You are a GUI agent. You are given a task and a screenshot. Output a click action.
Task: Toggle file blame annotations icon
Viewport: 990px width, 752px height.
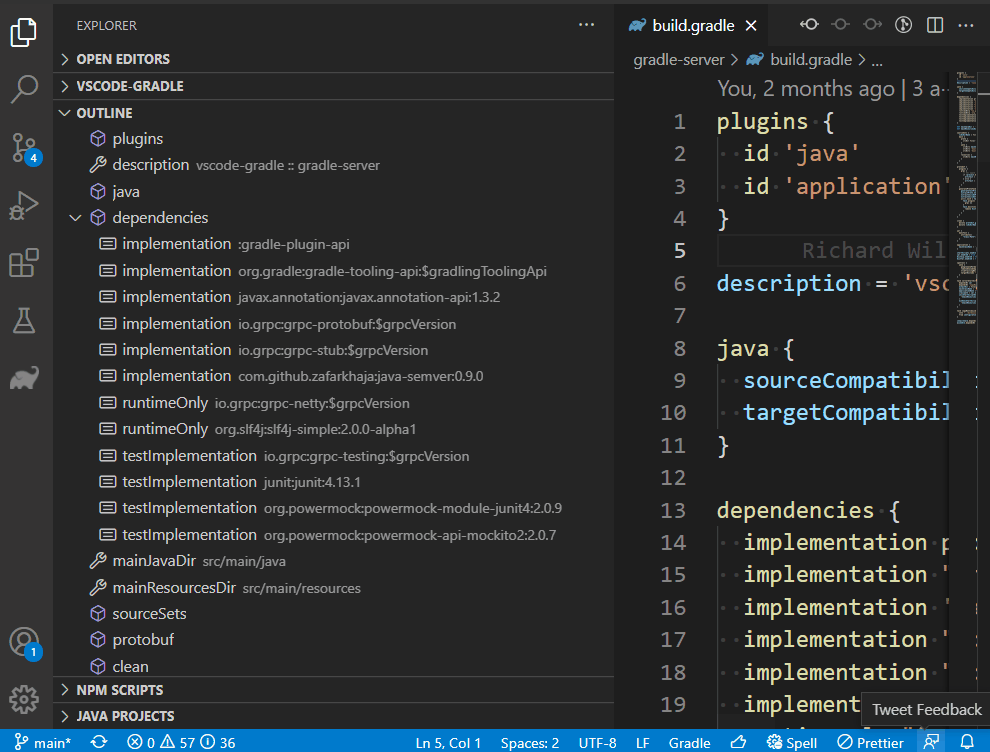(904, 25)
